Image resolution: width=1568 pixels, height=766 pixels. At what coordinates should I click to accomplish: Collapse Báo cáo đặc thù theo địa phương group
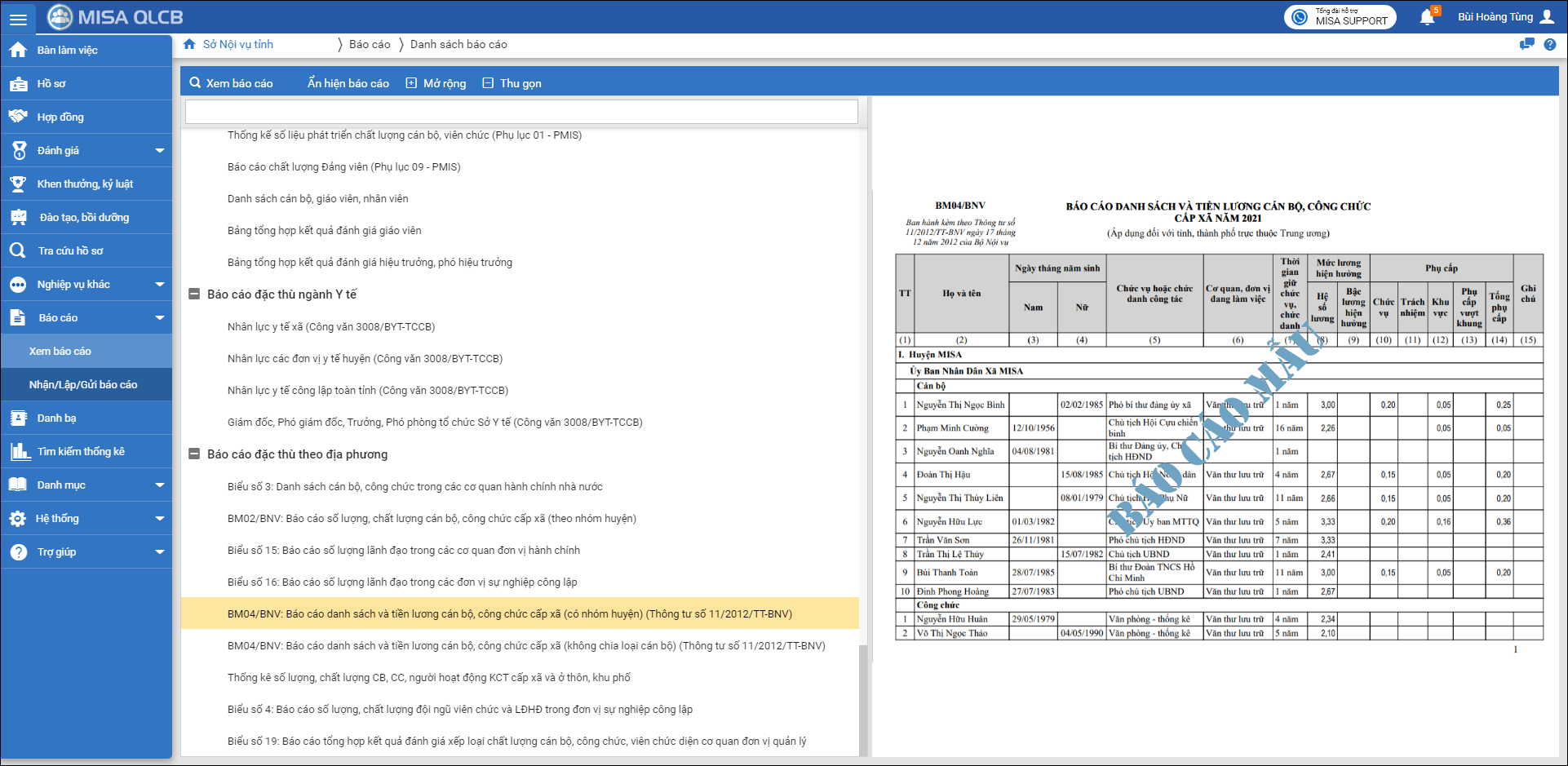click(x=194, y=454)
